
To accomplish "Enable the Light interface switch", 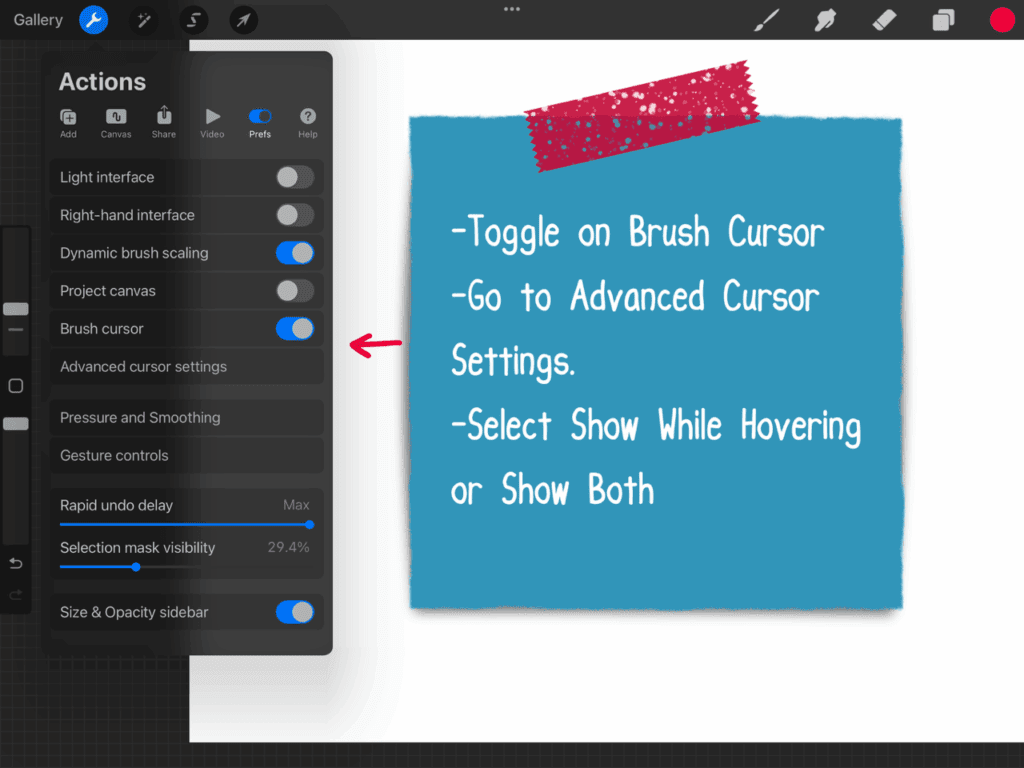I will pyautogui.click(x=295, y=177).
